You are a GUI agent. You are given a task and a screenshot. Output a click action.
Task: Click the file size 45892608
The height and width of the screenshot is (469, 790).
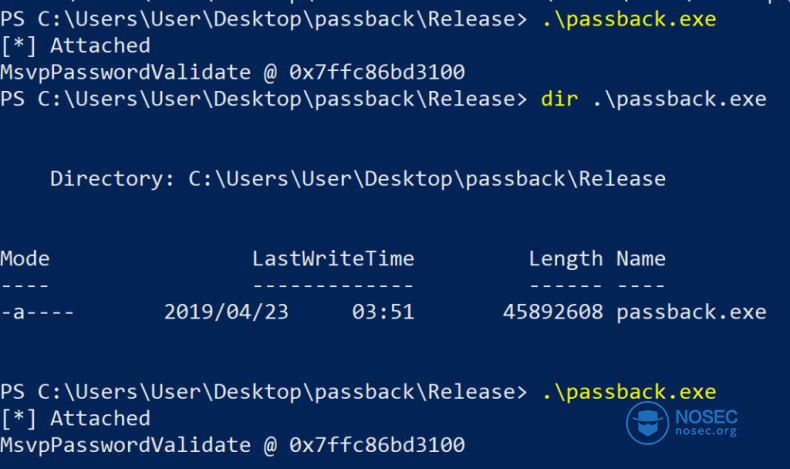pyautogui.click(x=553, y=312)
